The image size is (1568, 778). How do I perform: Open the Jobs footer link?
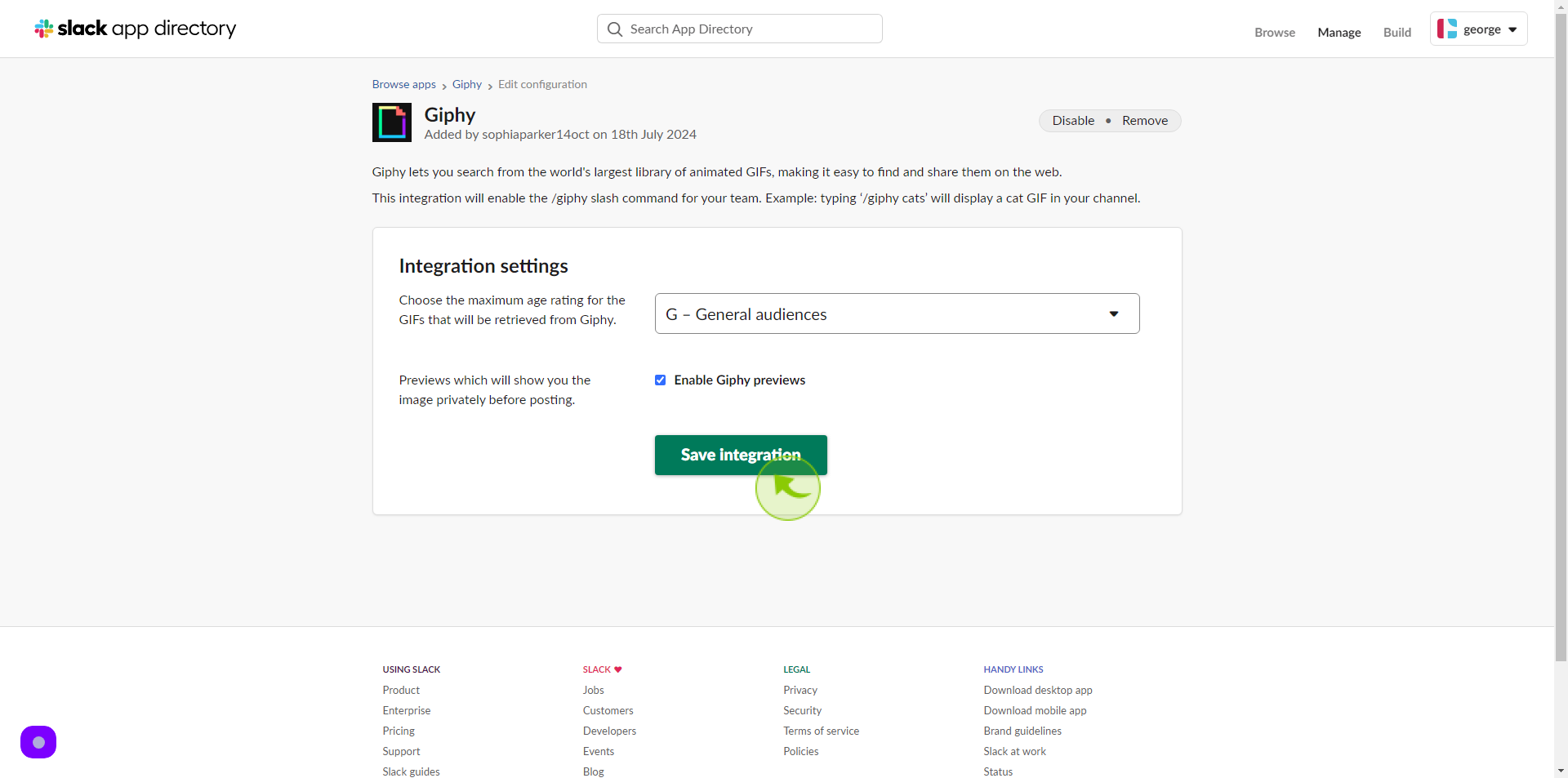[594, 691]
